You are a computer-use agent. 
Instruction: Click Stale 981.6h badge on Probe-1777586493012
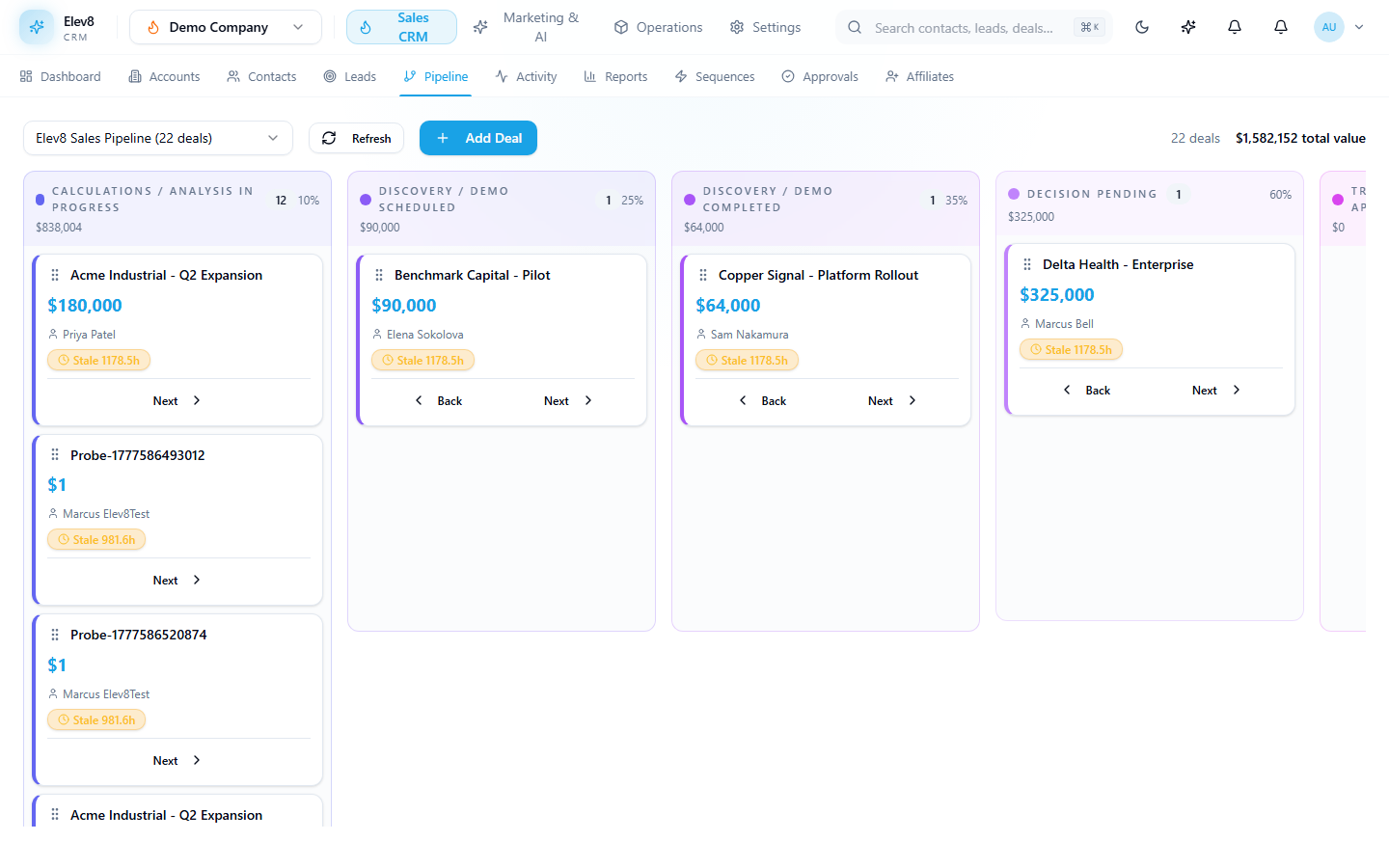pyautogui.click(x=96, y=540)
